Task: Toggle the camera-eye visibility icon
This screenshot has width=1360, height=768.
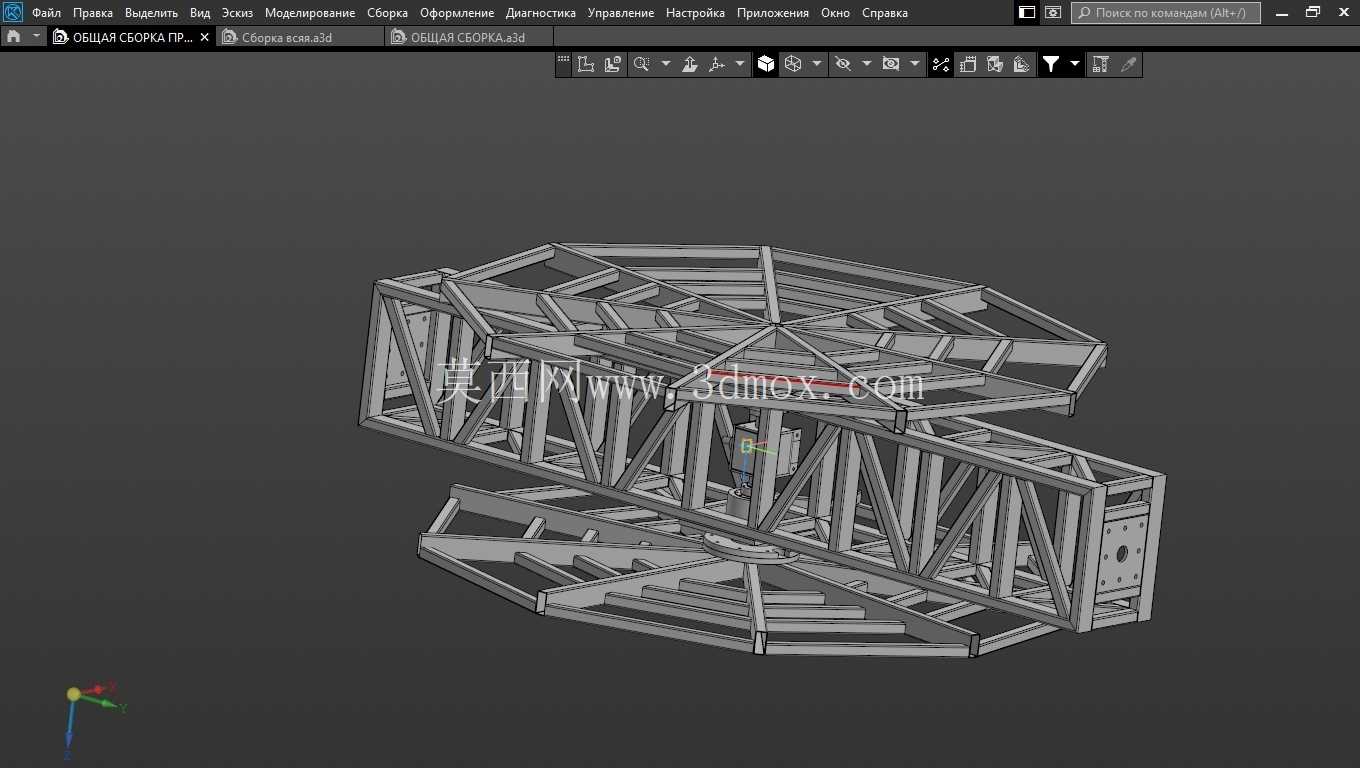Action: click(891, 64)
